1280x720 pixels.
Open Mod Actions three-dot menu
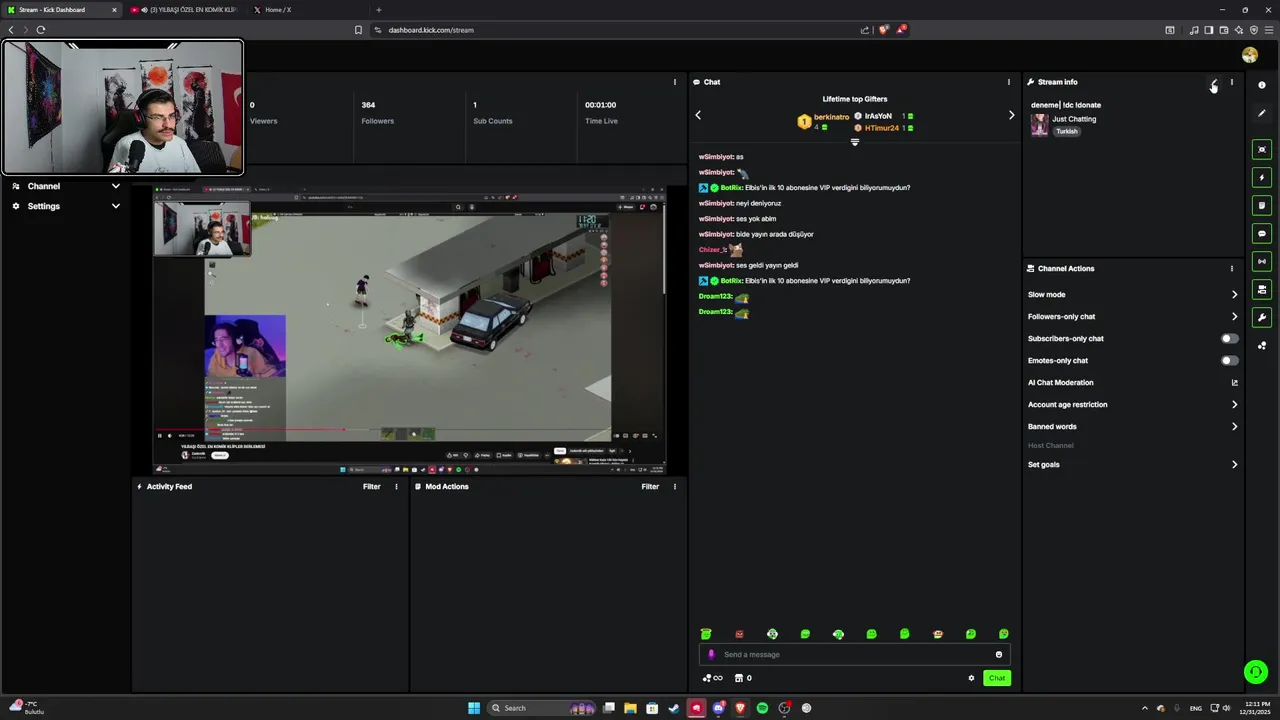click(x=675, y=486)
